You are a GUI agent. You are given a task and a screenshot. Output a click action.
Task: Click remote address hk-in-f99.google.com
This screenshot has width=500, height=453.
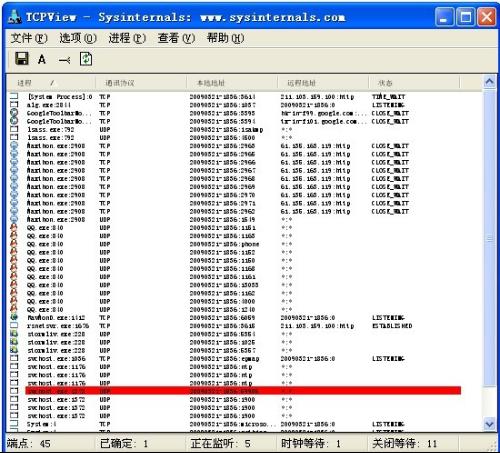click(x=323, y=113)
